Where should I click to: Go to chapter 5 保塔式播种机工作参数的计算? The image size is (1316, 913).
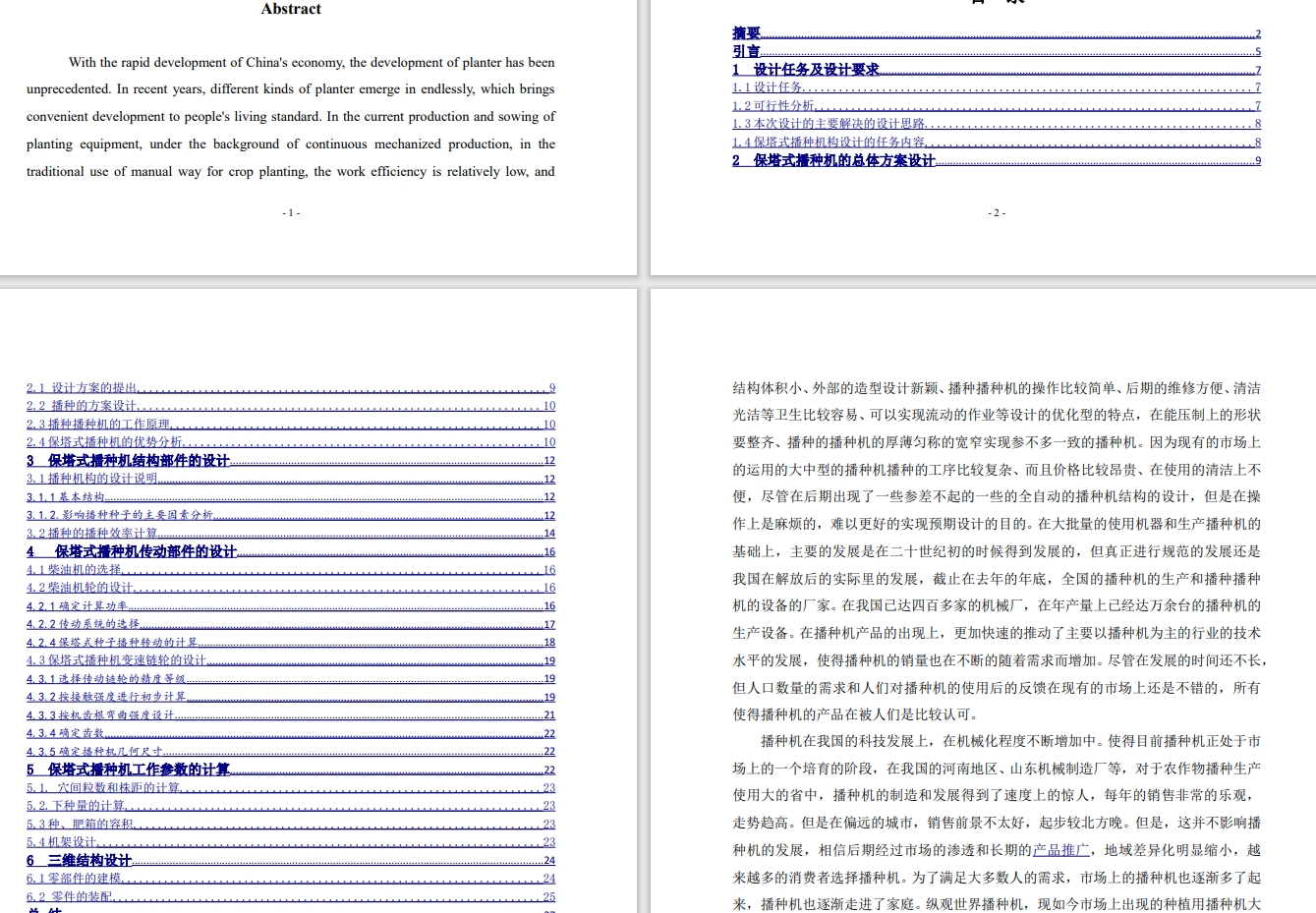291,770
